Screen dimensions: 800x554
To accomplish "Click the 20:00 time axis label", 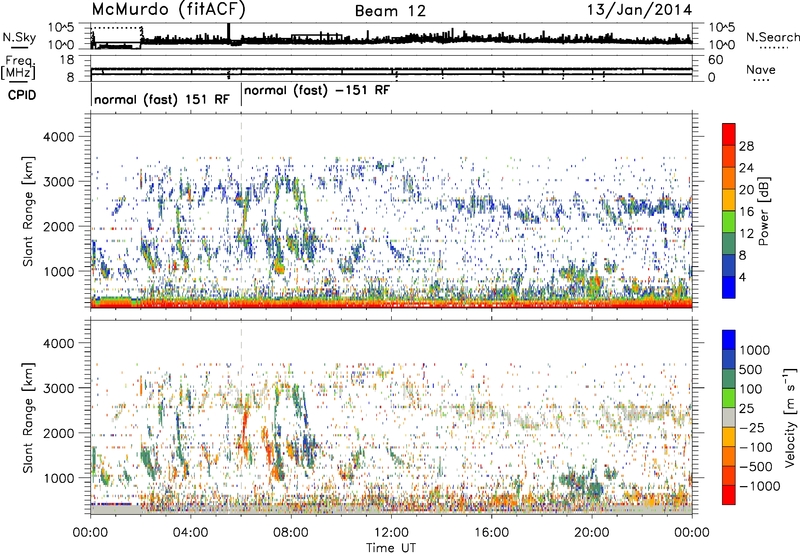I will (x=592, y=533).
